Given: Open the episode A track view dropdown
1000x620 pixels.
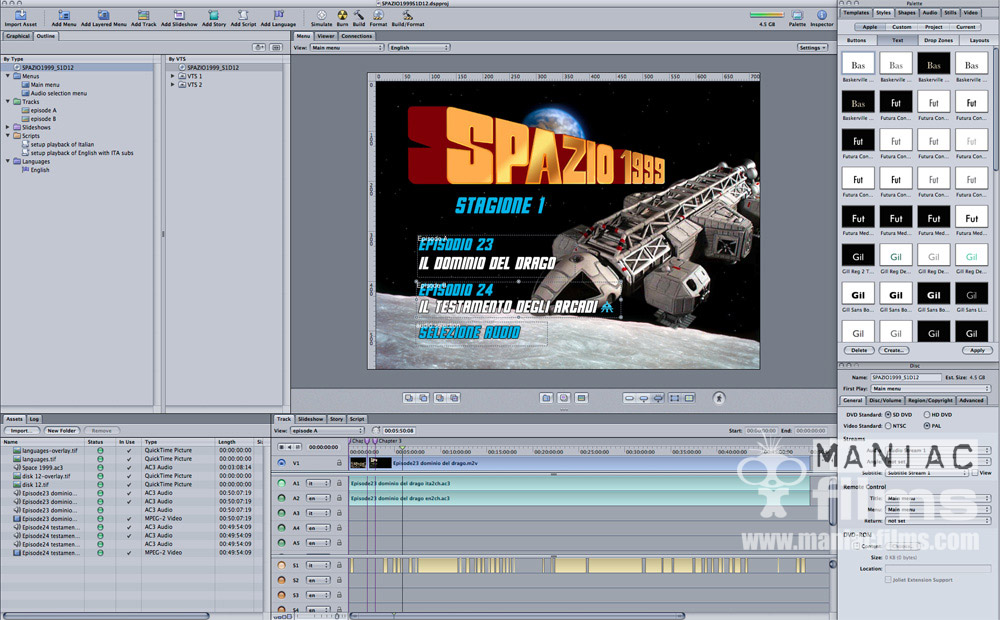Looking at the screenshot, I should (327, 431).
